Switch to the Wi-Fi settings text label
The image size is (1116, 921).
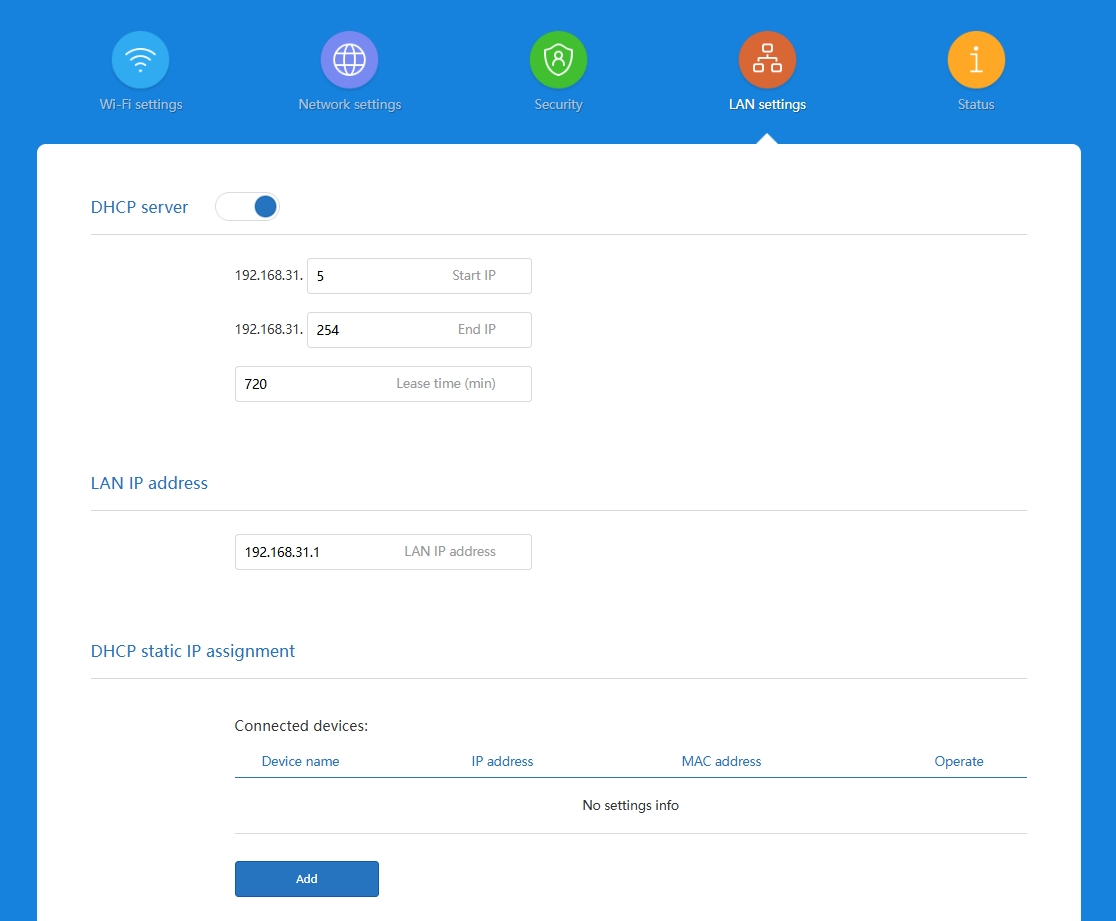click(141, 104)
